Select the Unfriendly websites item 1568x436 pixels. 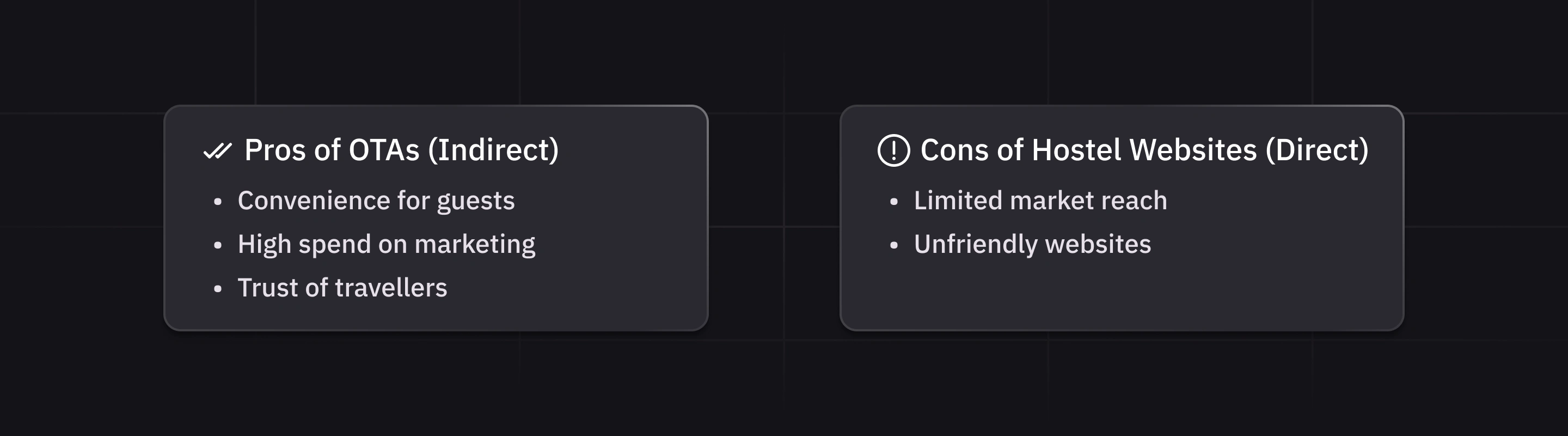coord(1032,245)
